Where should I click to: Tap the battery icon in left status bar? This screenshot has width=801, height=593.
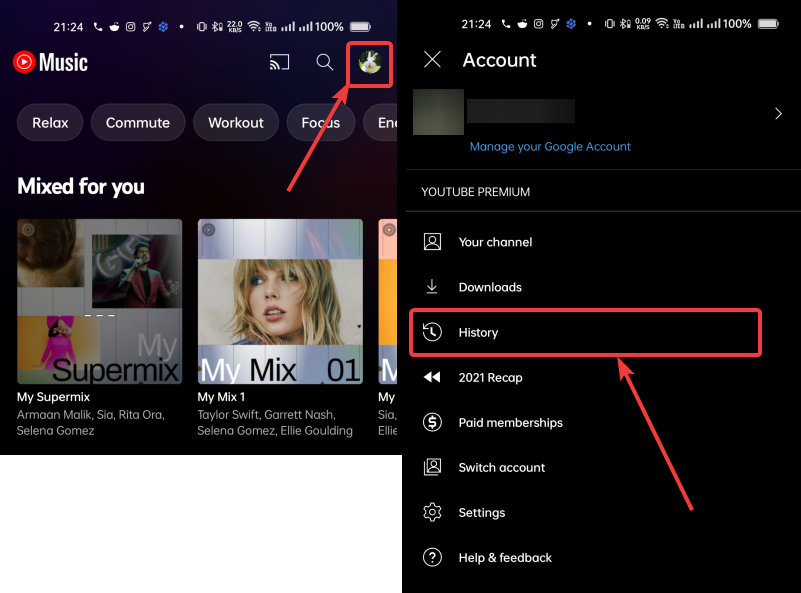tap(360, 27)
